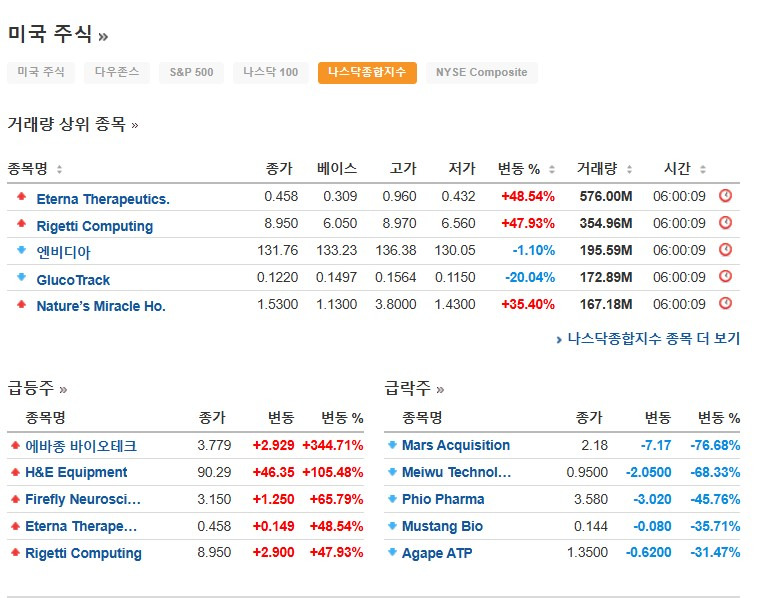Sort by 시간 using its sort arrows
The height and width of the screenshot is (598, 757).
coord(703,169)
